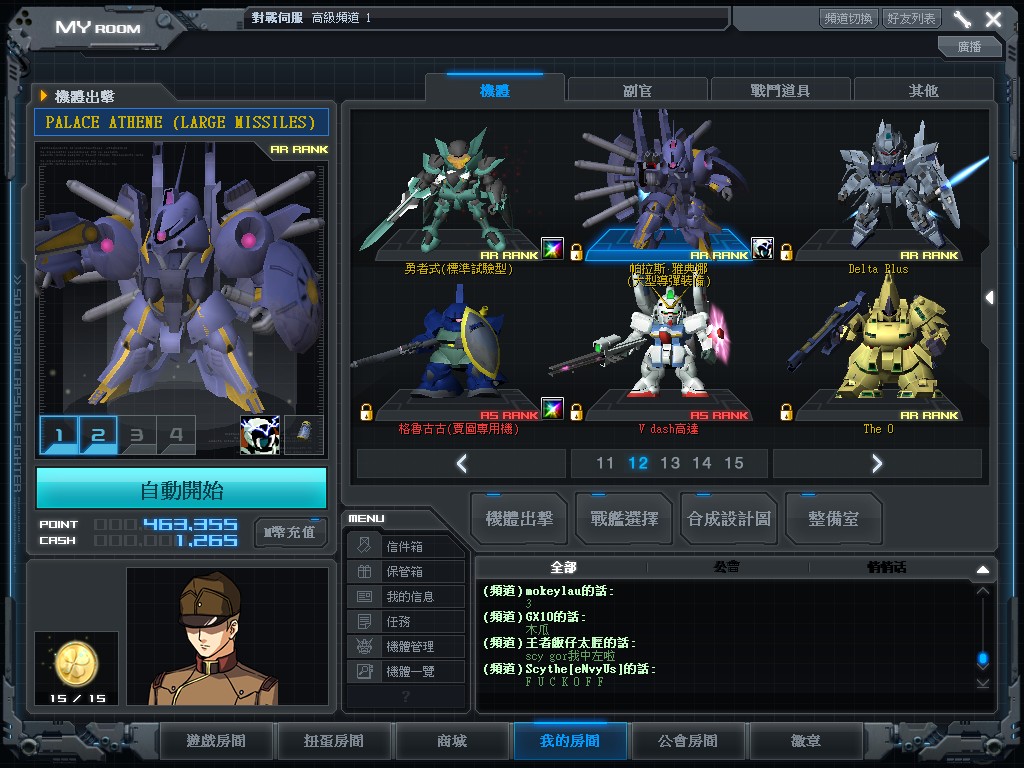The image size is (1024, 768).
Task: Switch to the 機體 tab
Action: (494, 90)
